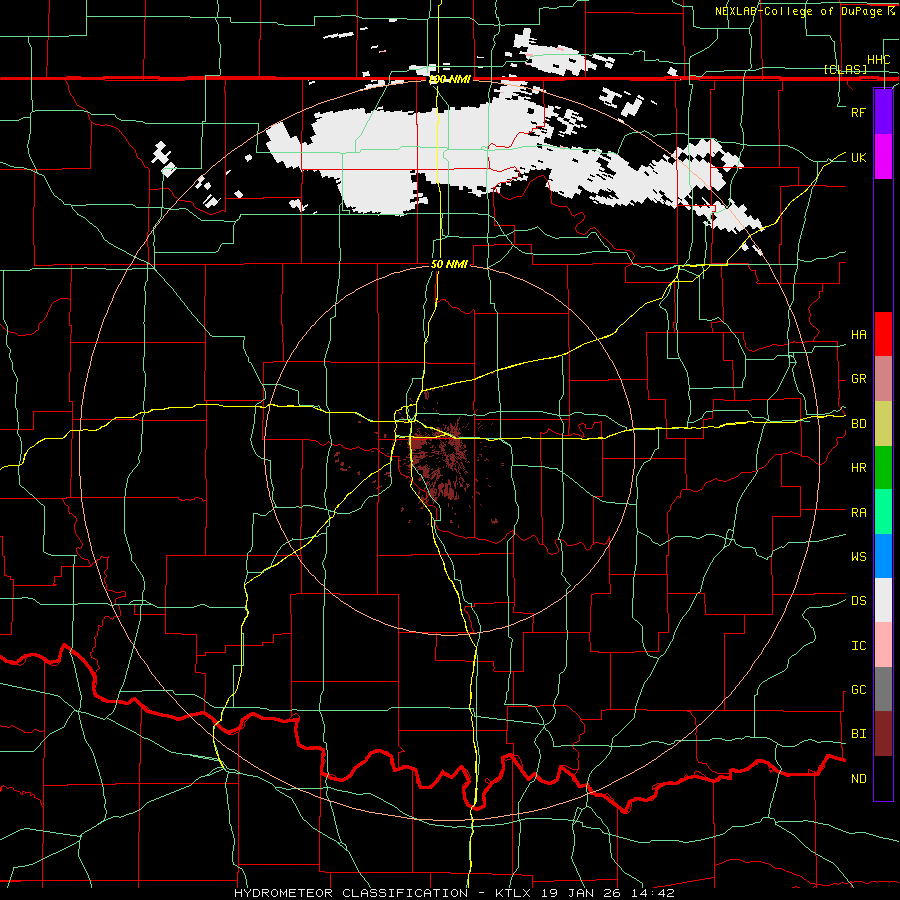Click the DS white legend swatch
The width and height of the screenshot is (900, 900).
coord(883,600)
